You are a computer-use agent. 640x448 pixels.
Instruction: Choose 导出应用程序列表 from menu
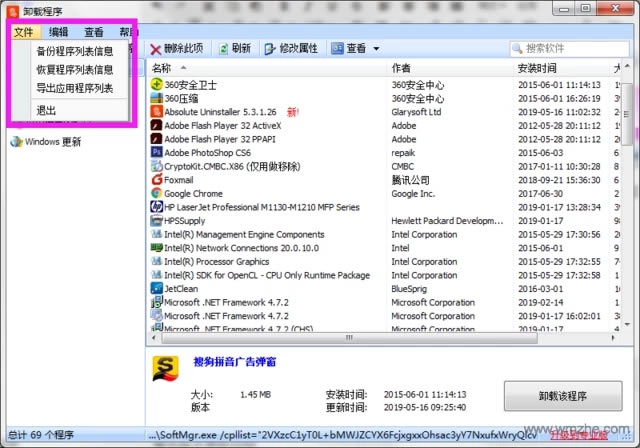click(x=75, y=88)
